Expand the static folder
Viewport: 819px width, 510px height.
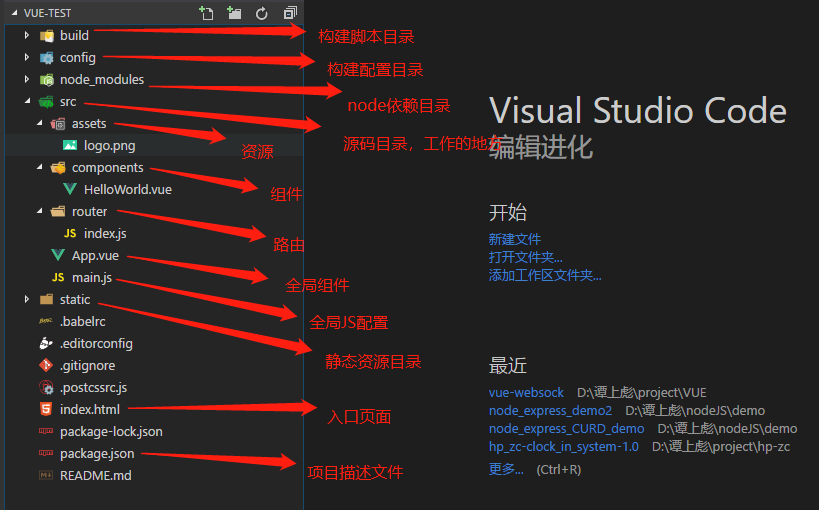point(27,299)
